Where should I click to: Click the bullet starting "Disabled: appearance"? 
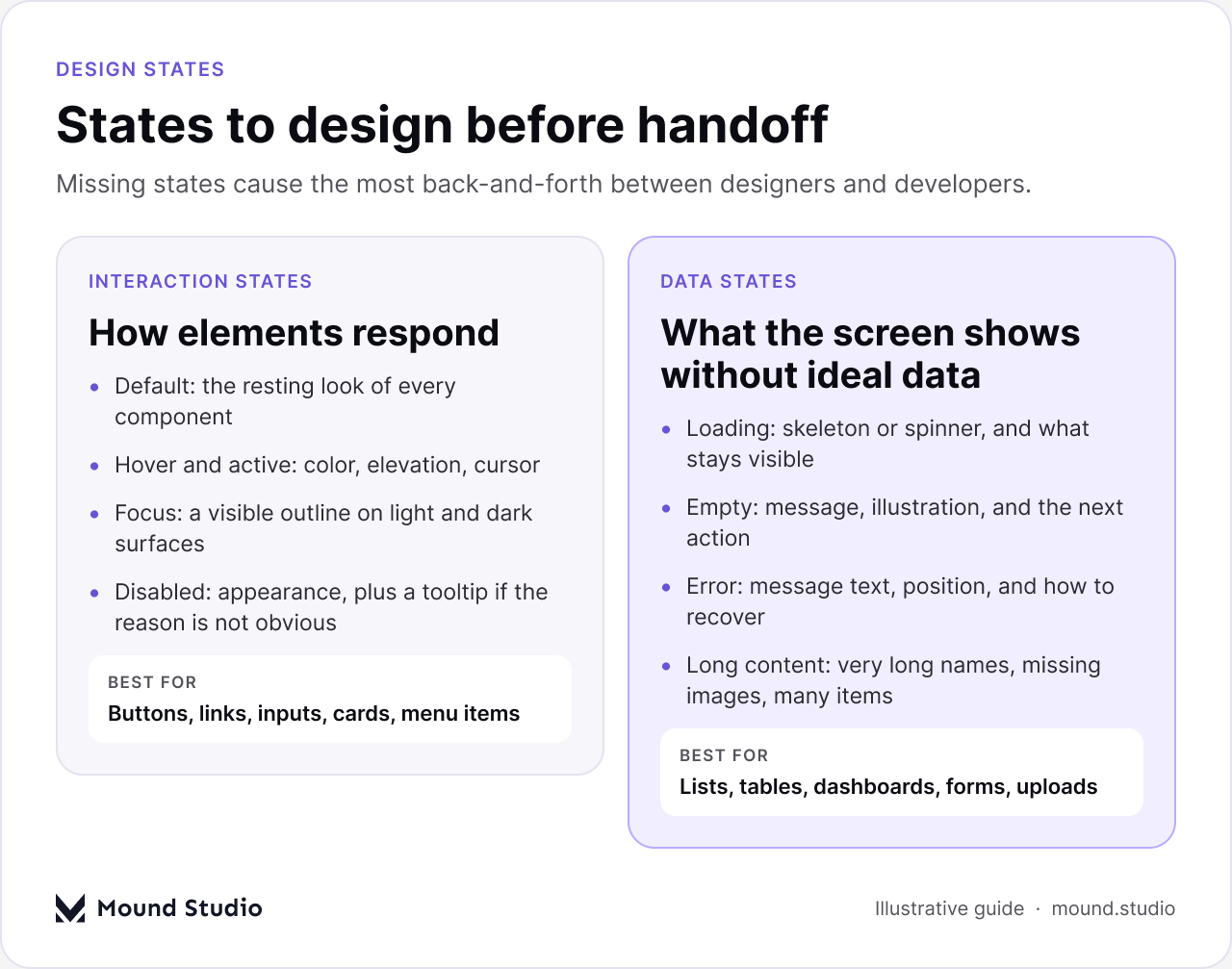point(331,607)
